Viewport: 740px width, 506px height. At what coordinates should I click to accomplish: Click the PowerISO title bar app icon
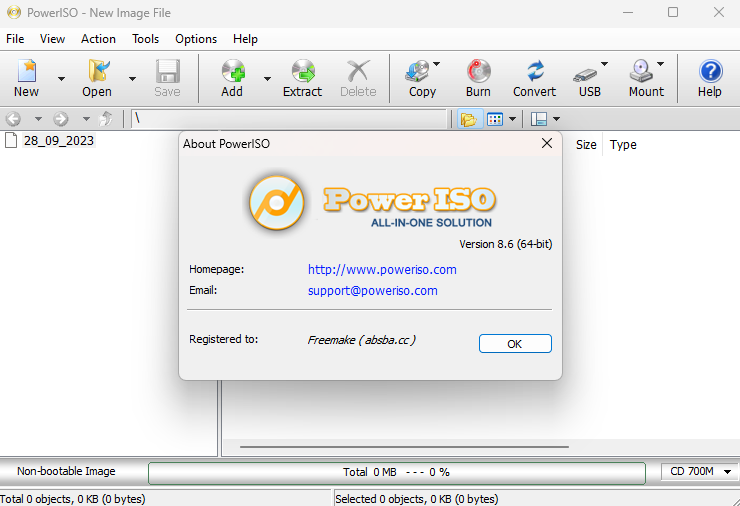(14, 12)
